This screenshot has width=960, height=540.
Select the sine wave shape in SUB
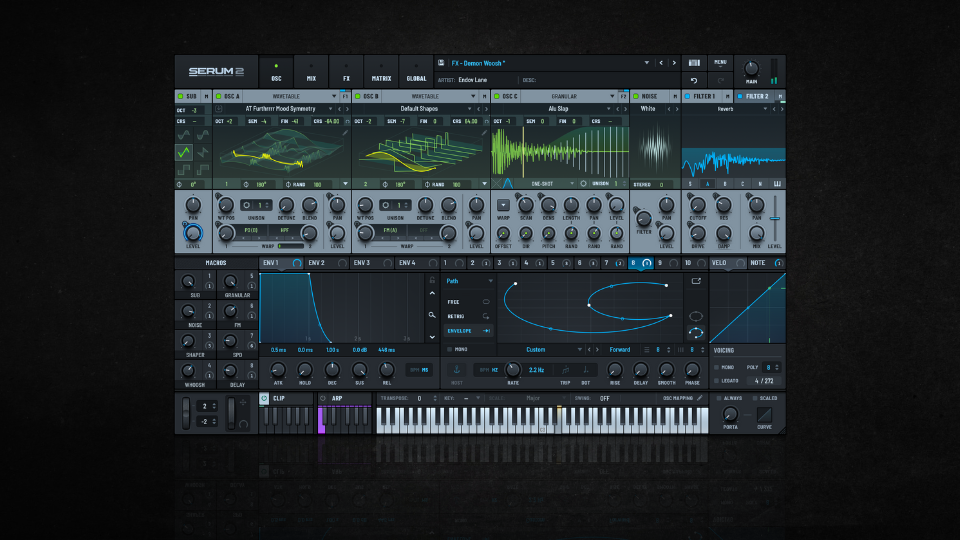(184, 134)
